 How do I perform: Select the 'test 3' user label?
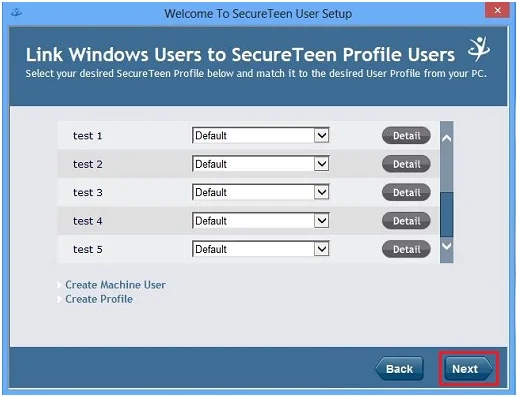coord(88,192)
